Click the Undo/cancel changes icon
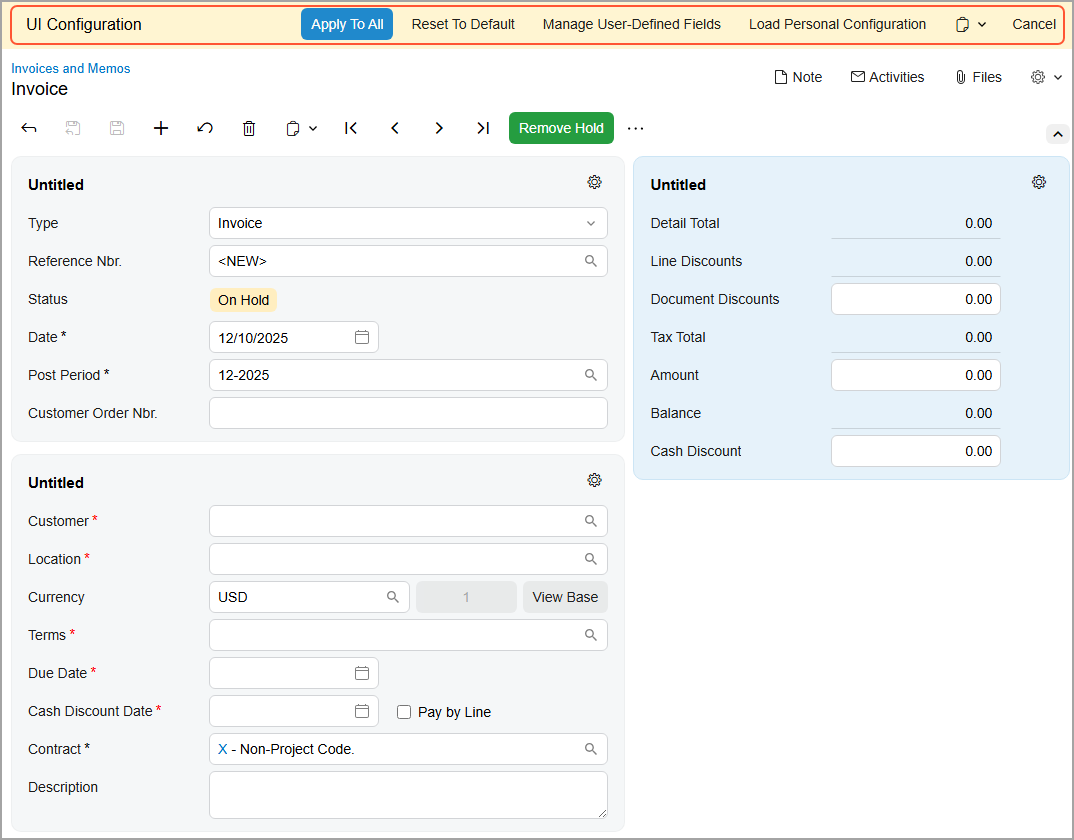Viewport: 1074px width, 840px height. (x=205, y=128)
